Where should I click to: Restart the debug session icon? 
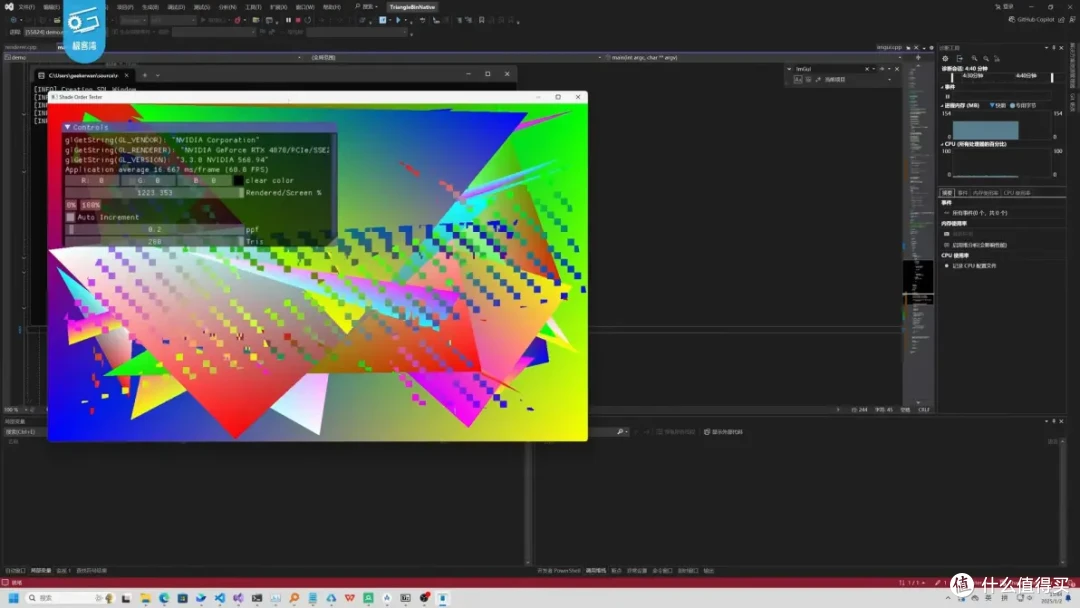[x=308, y=20]
